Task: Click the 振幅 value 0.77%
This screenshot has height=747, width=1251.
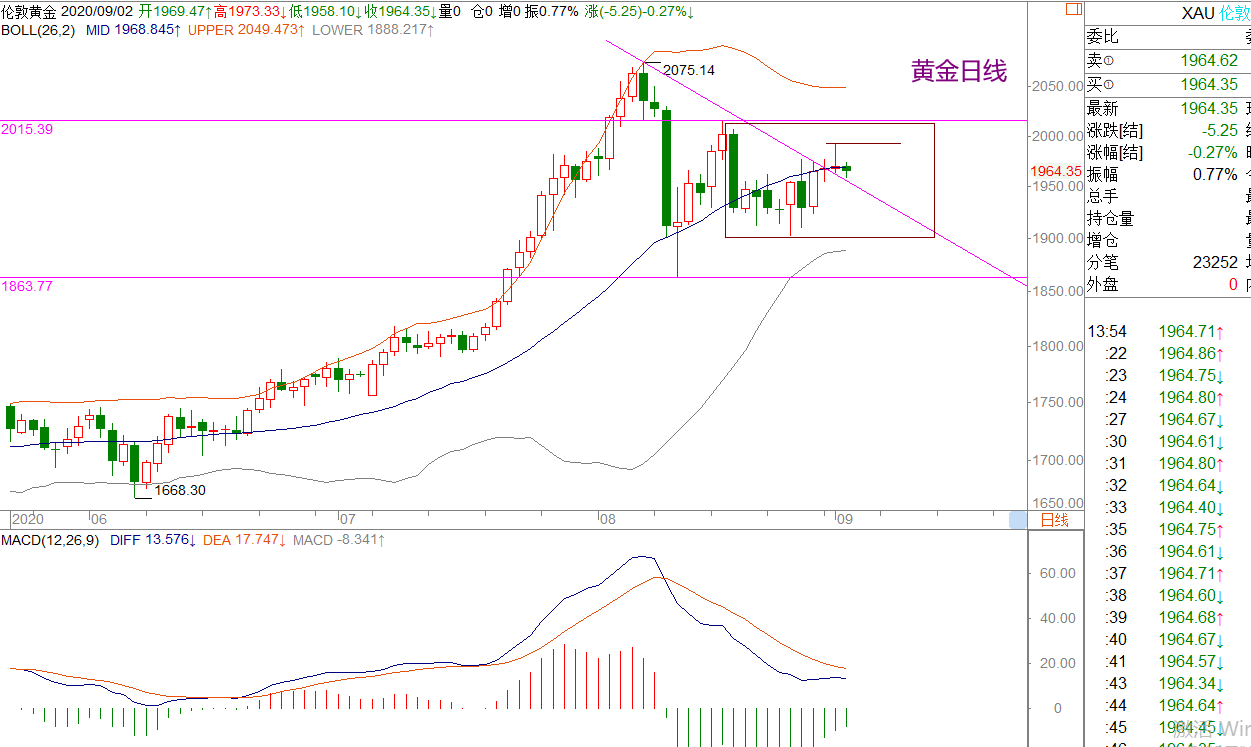Action: point(1215,175)
